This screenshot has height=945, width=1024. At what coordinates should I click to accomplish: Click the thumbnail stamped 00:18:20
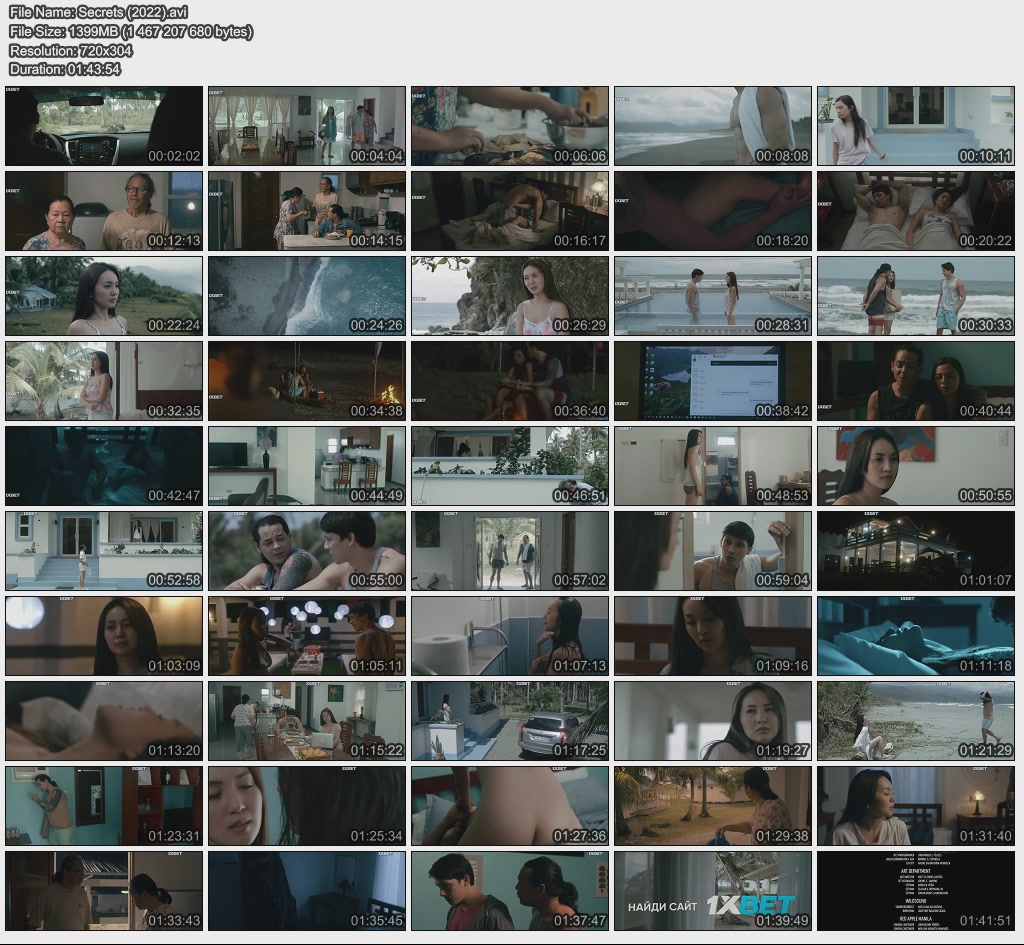pos(712,211)
